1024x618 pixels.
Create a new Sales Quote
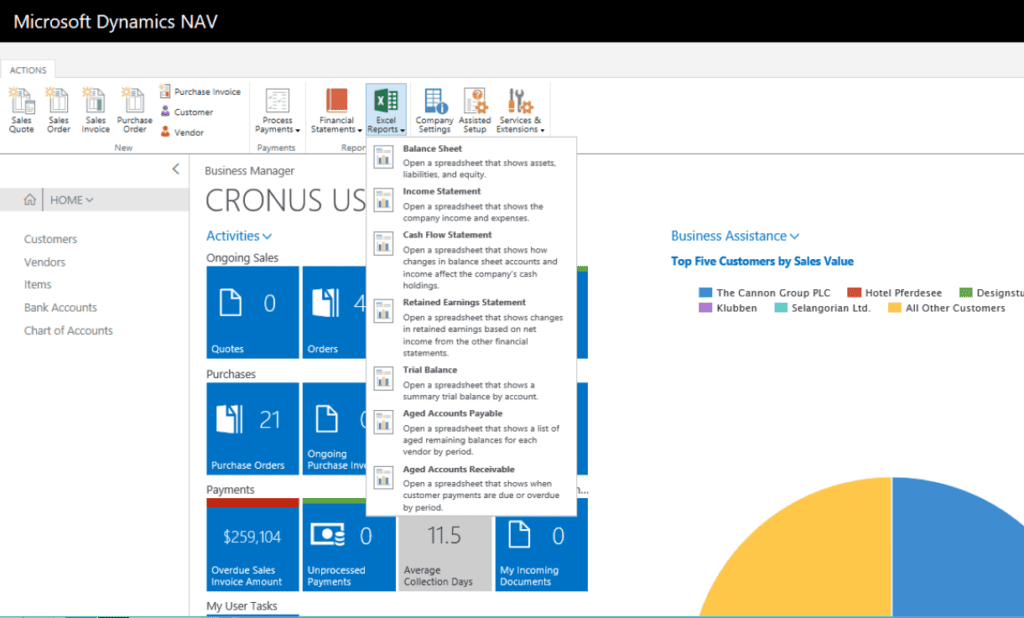tap(22, 110)
